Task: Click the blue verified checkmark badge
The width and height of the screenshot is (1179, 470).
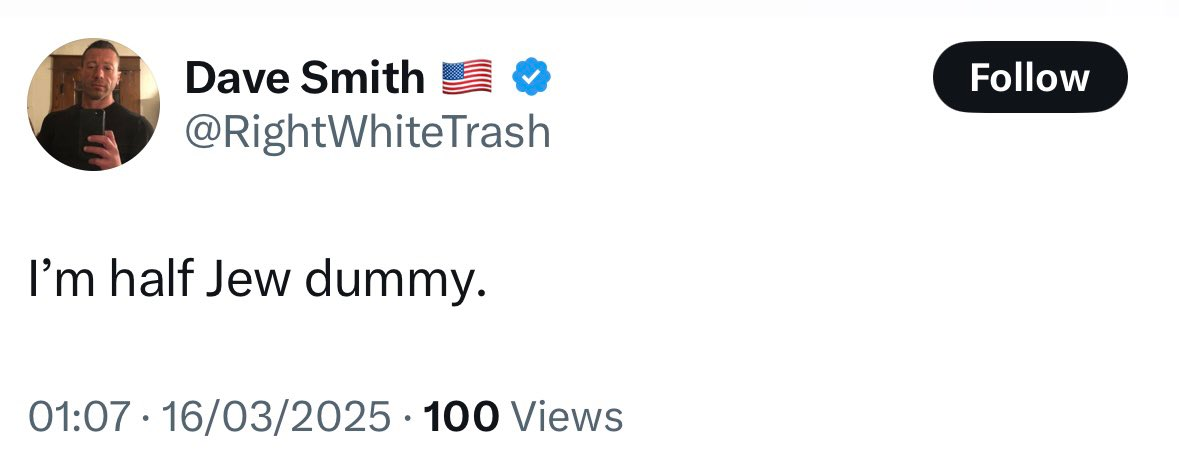Action: point(532,77)
